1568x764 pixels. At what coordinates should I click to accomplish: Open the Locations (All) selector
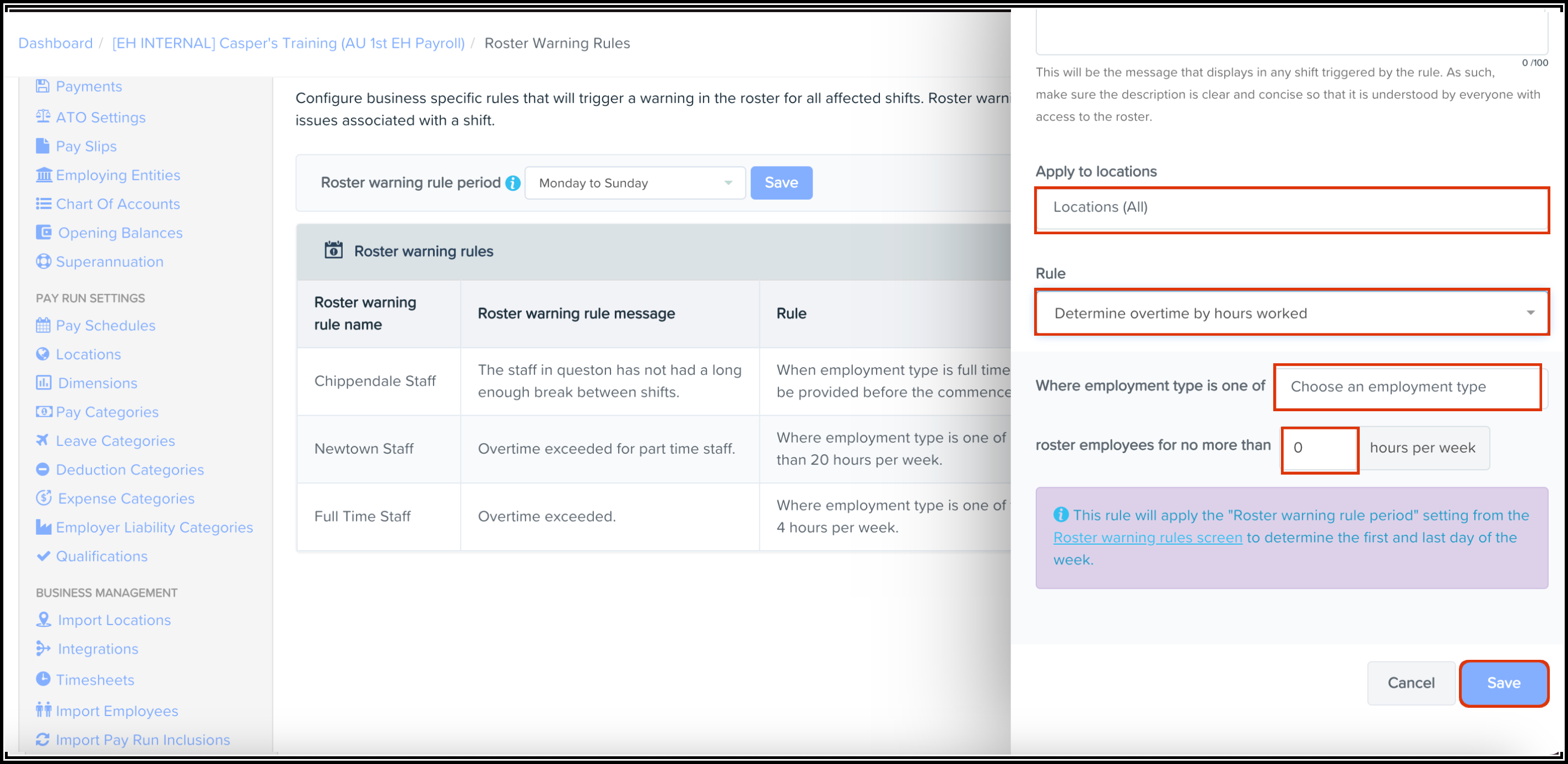1291,207
